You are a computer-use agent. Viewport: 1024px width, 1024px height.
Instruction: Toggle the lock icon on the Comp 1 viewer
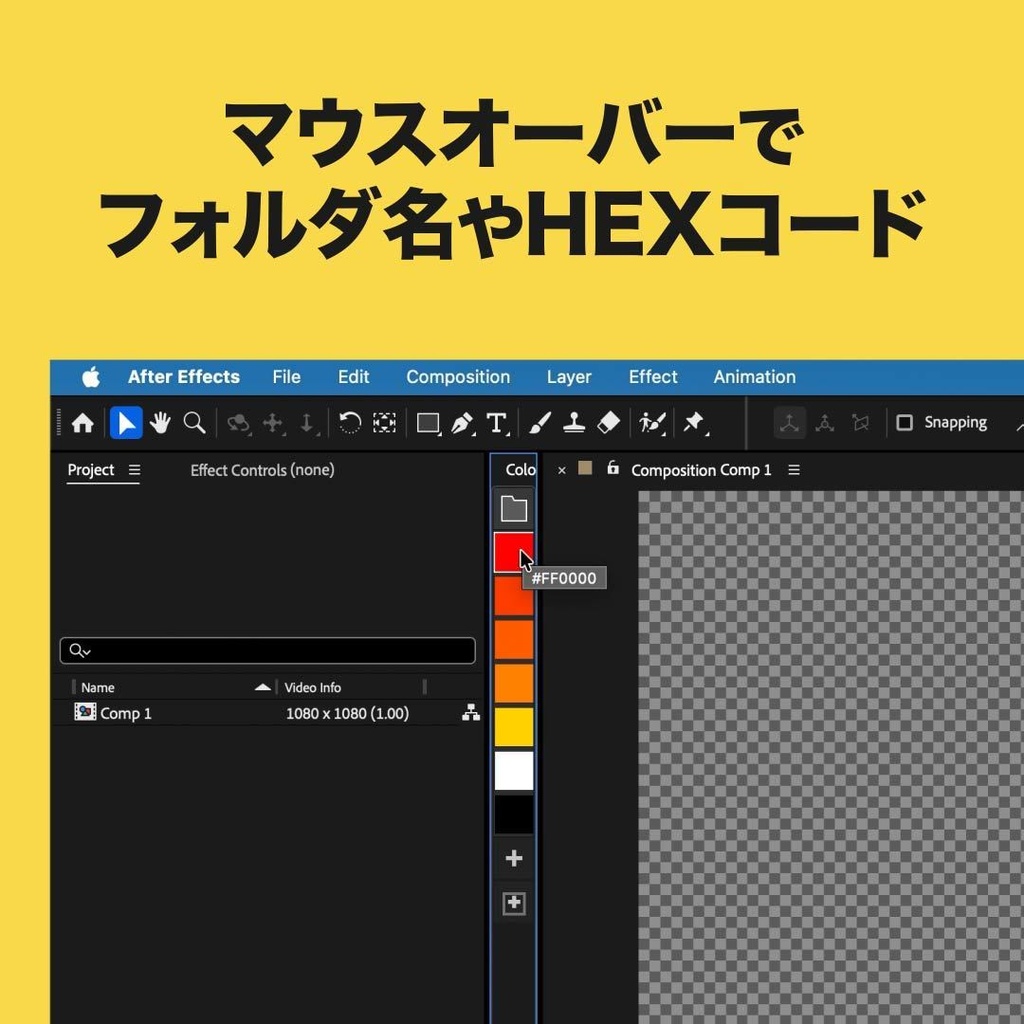[613, 469]
